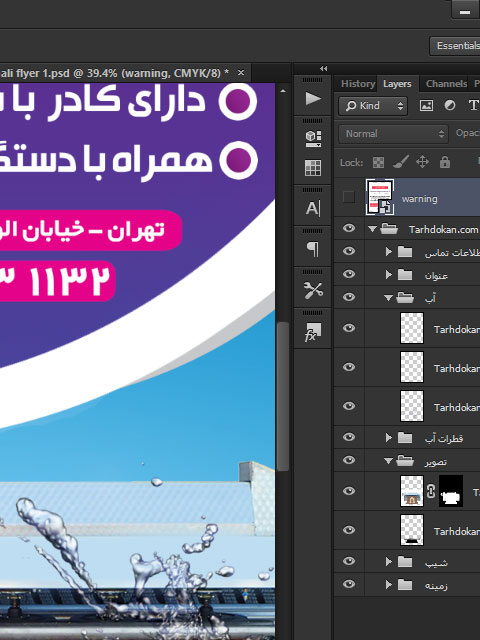Close the flyer 1.psd document tab
The height and width of the screenshot is (640, 480).
tap(241, 73)
